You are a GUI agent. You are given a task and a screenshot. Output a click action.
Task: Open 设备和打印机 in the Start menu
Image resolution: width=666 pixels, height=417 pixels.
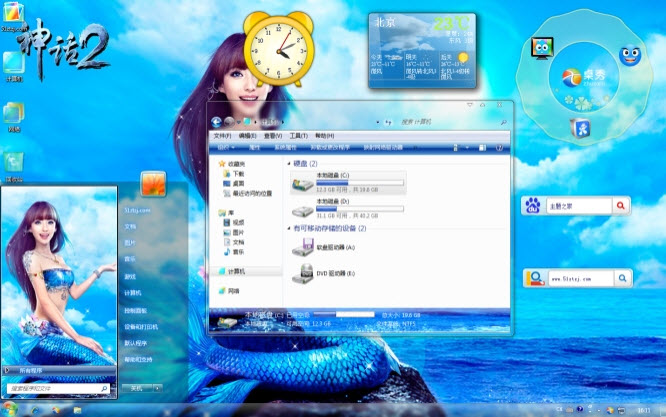(141, 327)
